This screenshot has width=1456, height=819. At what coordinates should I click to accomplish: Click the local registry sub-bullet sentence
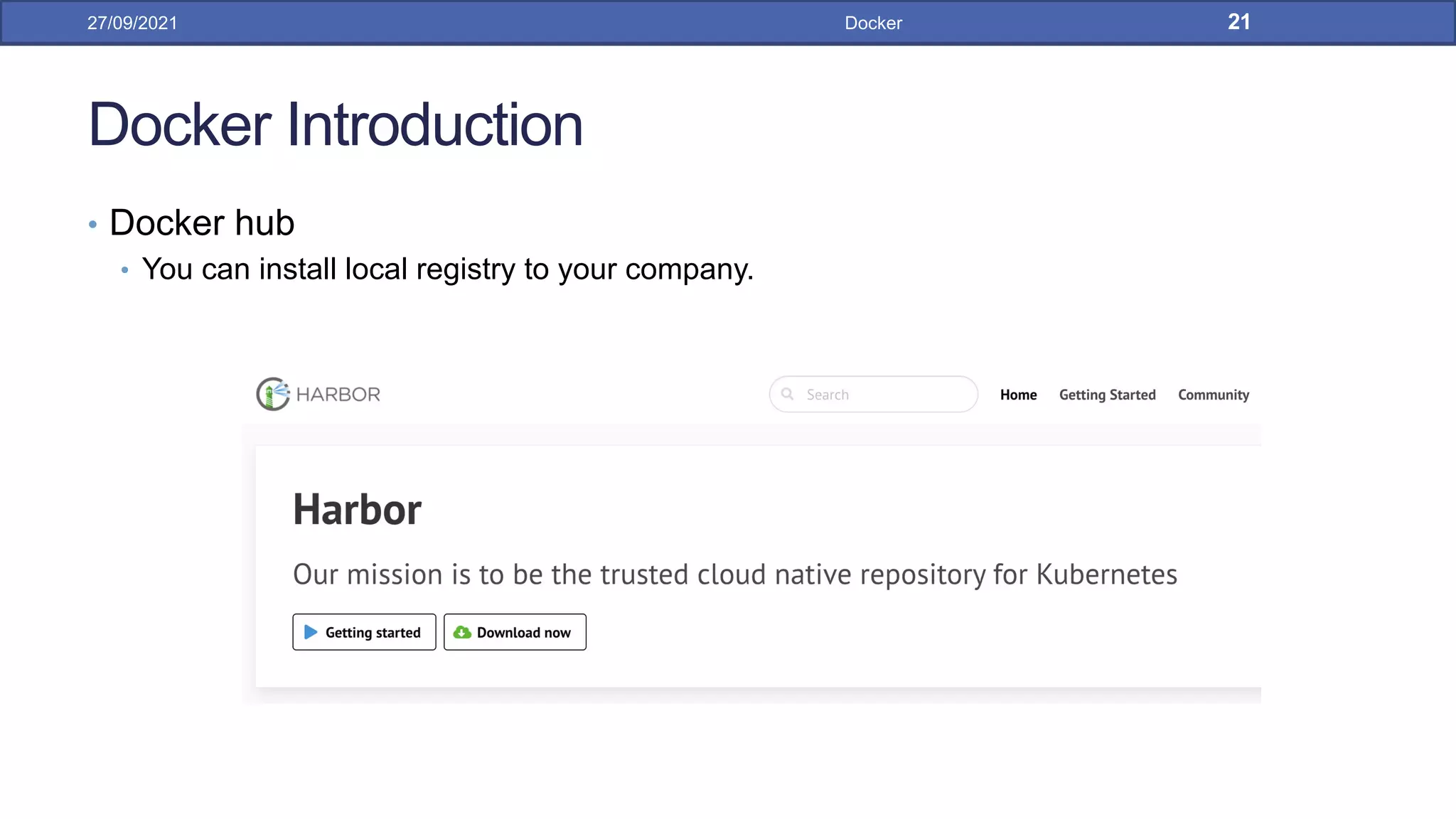tap(447, 269)
